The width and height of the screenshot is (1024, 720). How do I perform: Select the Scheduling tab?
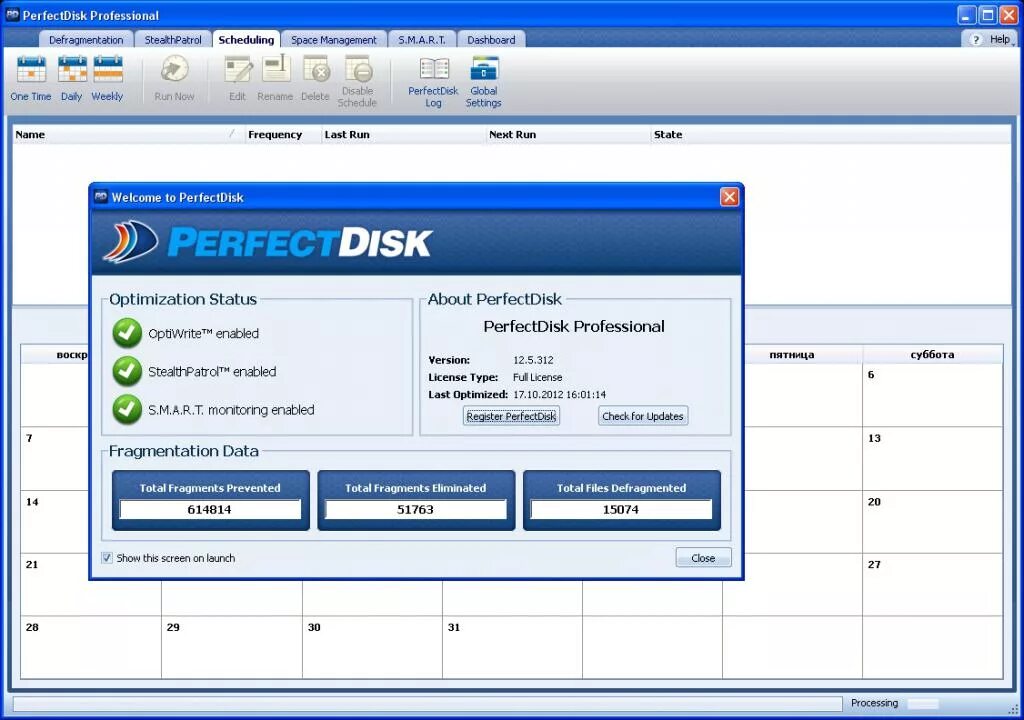point(246,40)
